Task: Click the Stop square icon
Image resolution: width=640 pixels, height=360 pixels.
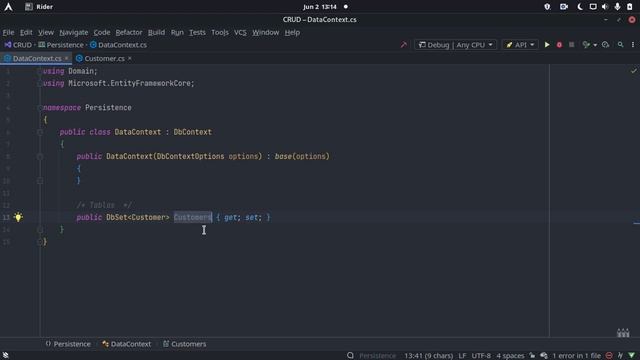Action: [571, 45]
